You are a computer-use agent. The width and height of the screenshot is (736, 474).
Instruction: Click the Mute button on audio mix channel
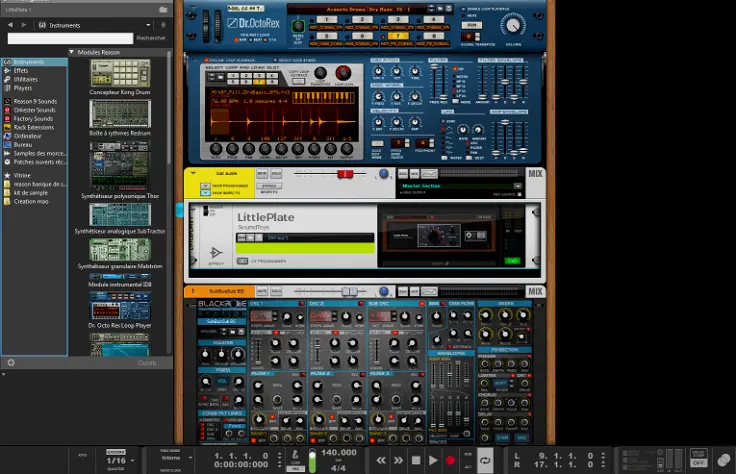(x=263, y=174)
